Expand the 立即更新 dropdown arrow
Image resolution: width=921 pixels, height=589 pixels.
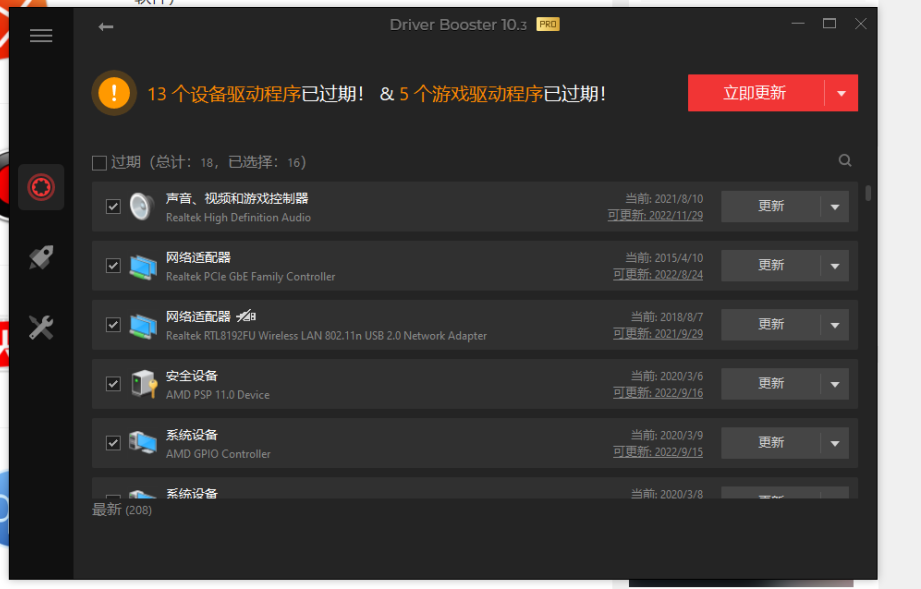pyautogui.click(x=841, y=93)
